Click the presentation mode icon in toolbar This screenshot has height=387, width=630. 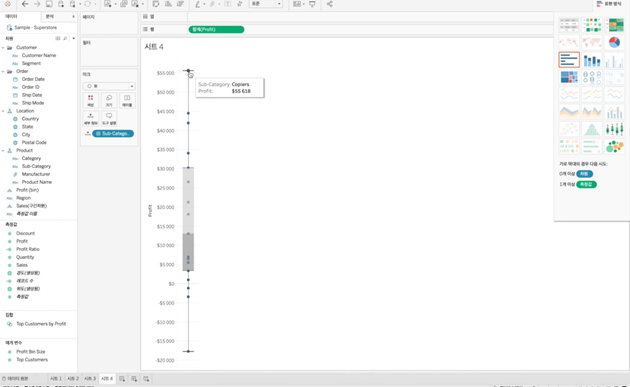click(x=312, y=4)
